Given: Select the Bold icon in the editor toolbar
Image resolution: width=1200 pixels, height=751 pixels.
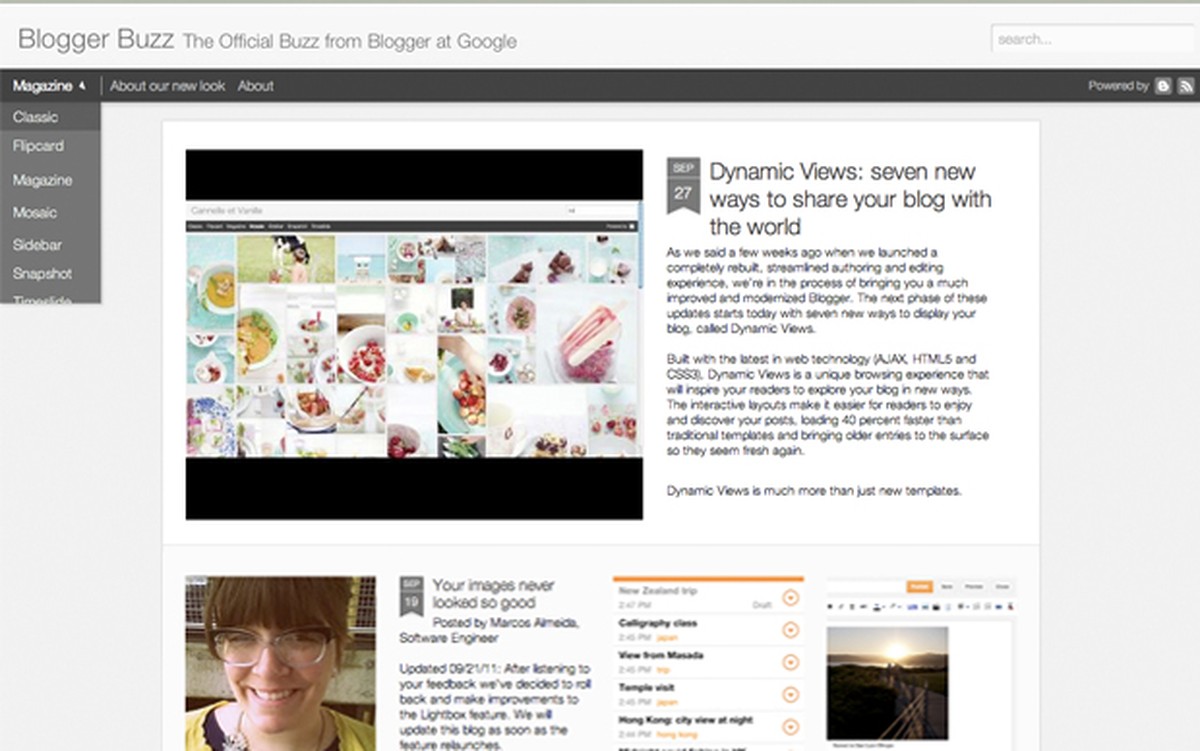Looking at the screenshot, I should tap(830, 607).
